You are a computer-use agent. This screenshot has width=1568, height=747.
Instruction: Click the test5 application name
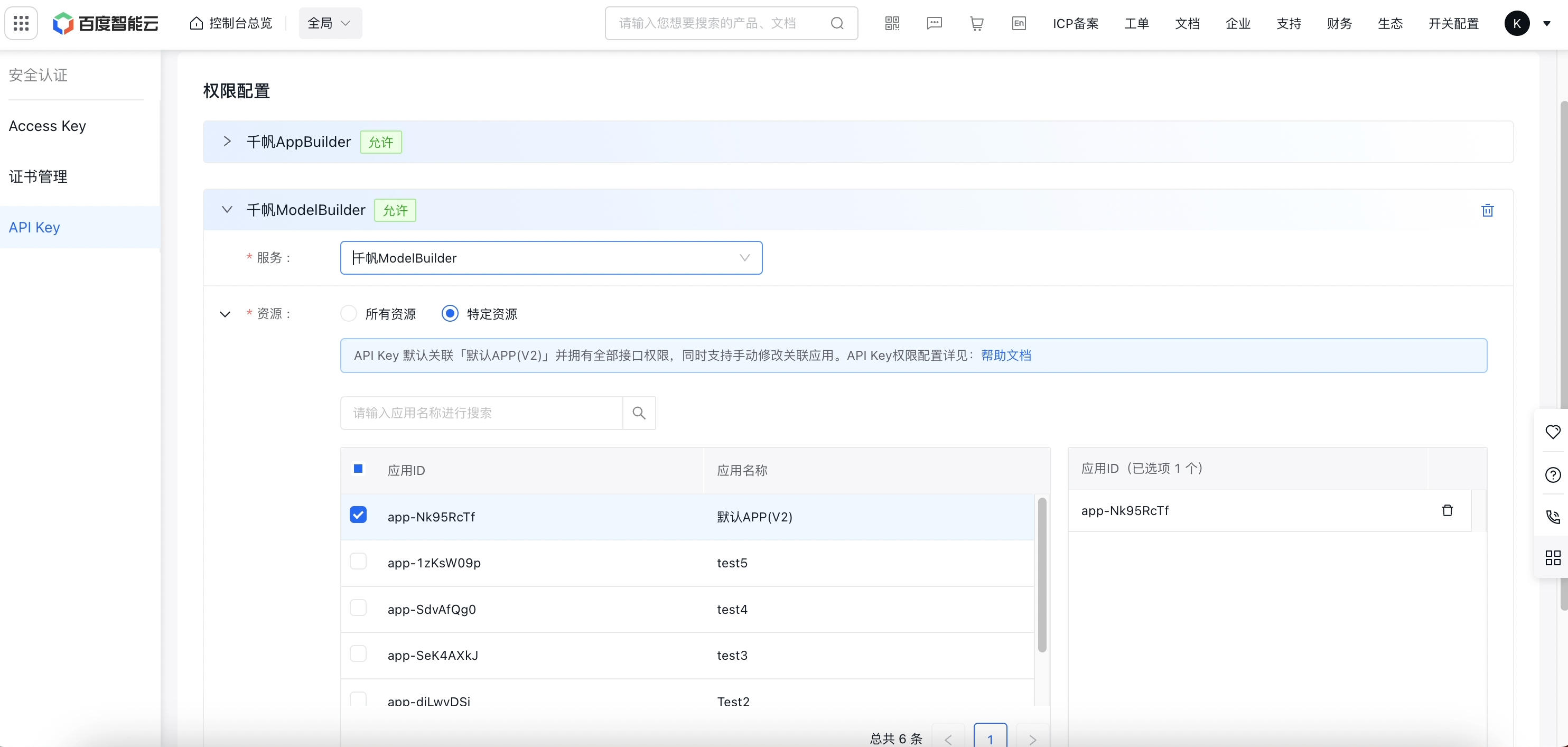click(x=732, y=563)
